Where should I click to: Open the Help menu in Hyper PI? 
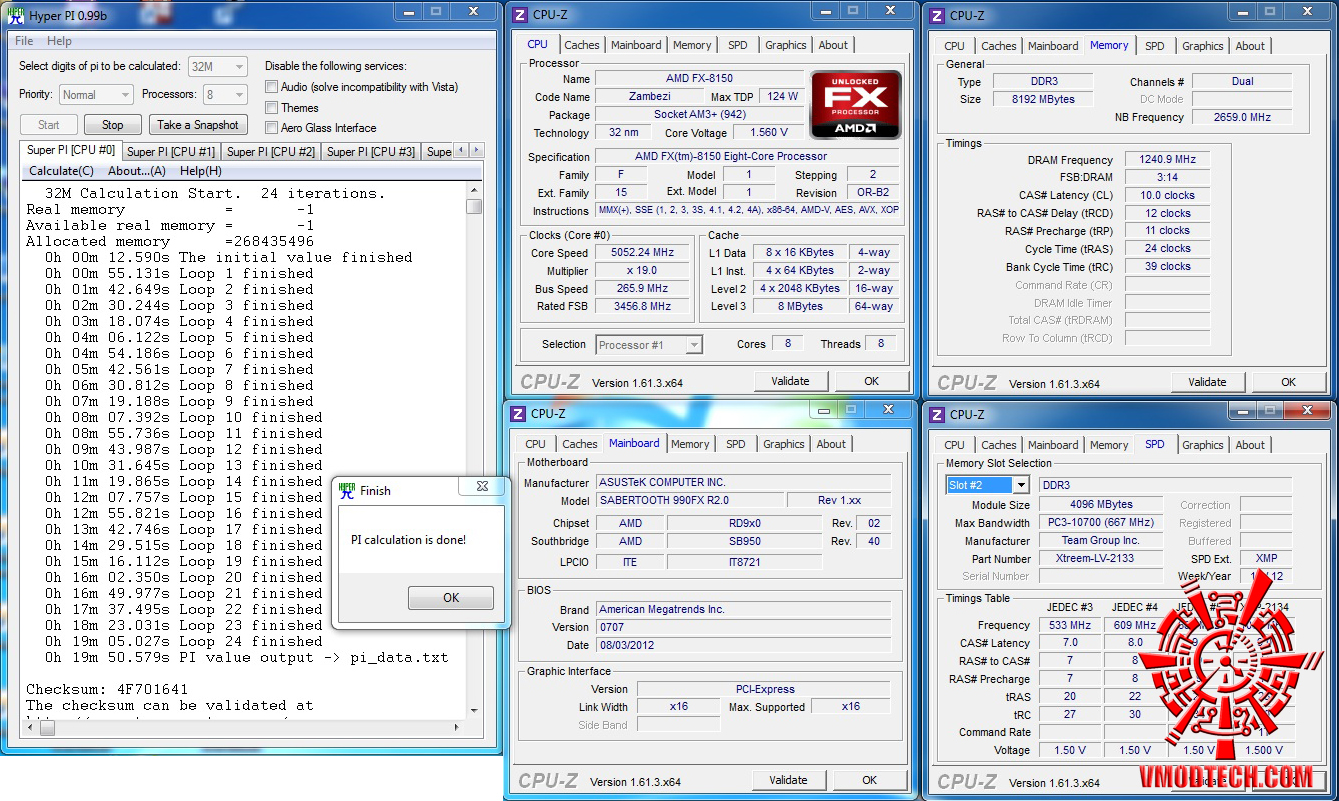[x=59, y=41]
